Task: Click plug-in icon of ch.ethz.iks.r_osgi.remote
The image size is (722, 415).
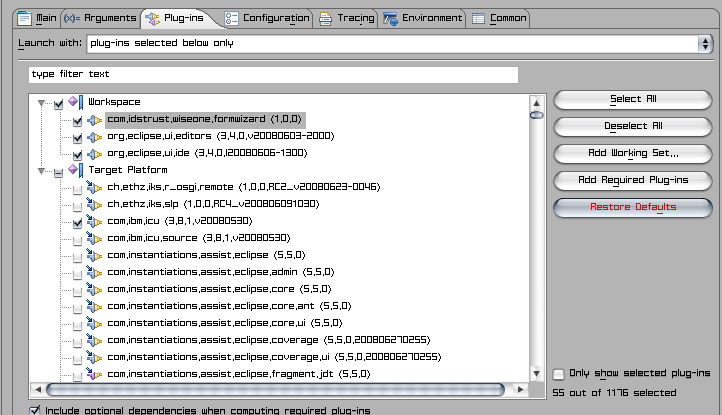Action: tap(94, 188)
